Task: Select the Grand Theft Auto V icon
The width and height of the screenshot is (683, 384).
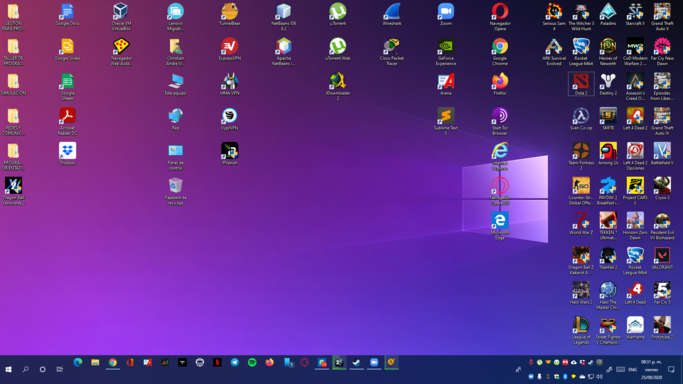Action: [x=662, y=17]
